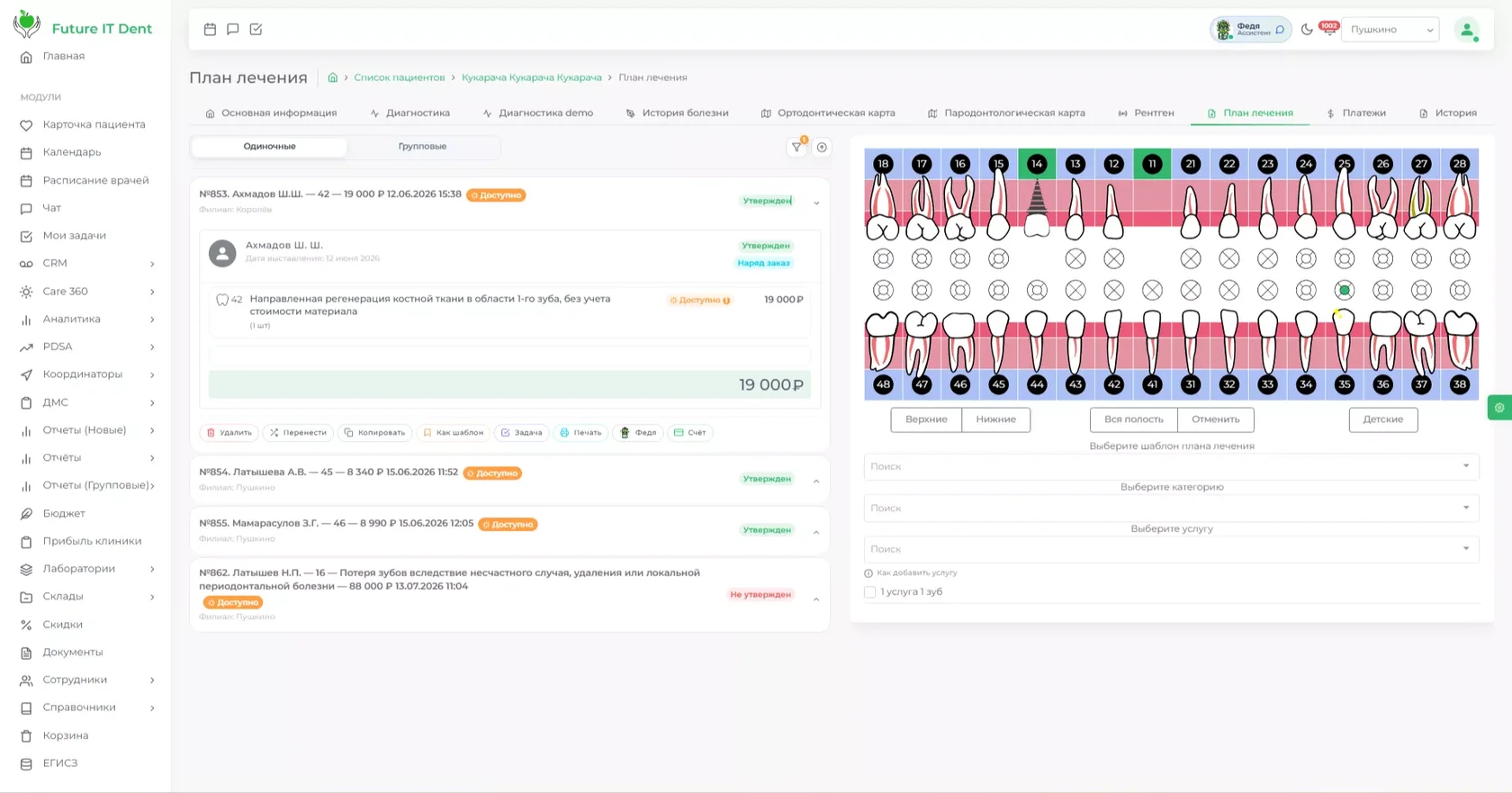The width and height of the screenshot is (1512, 793).
Task: Open Список пациентов breadcrumb link
Action: point(399,77)
